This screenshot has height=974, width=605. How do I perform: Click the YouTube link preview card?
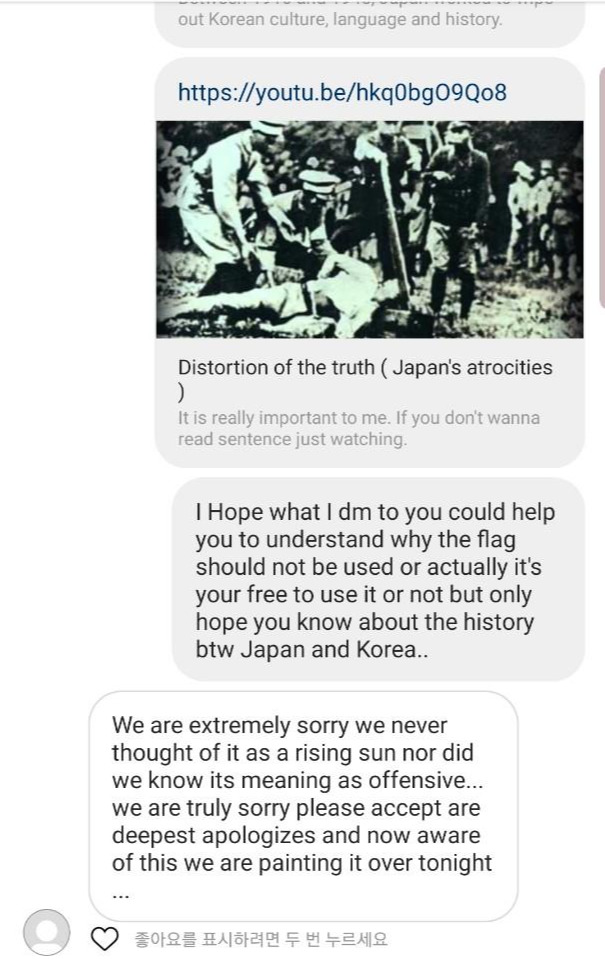(x=370, y=262)
